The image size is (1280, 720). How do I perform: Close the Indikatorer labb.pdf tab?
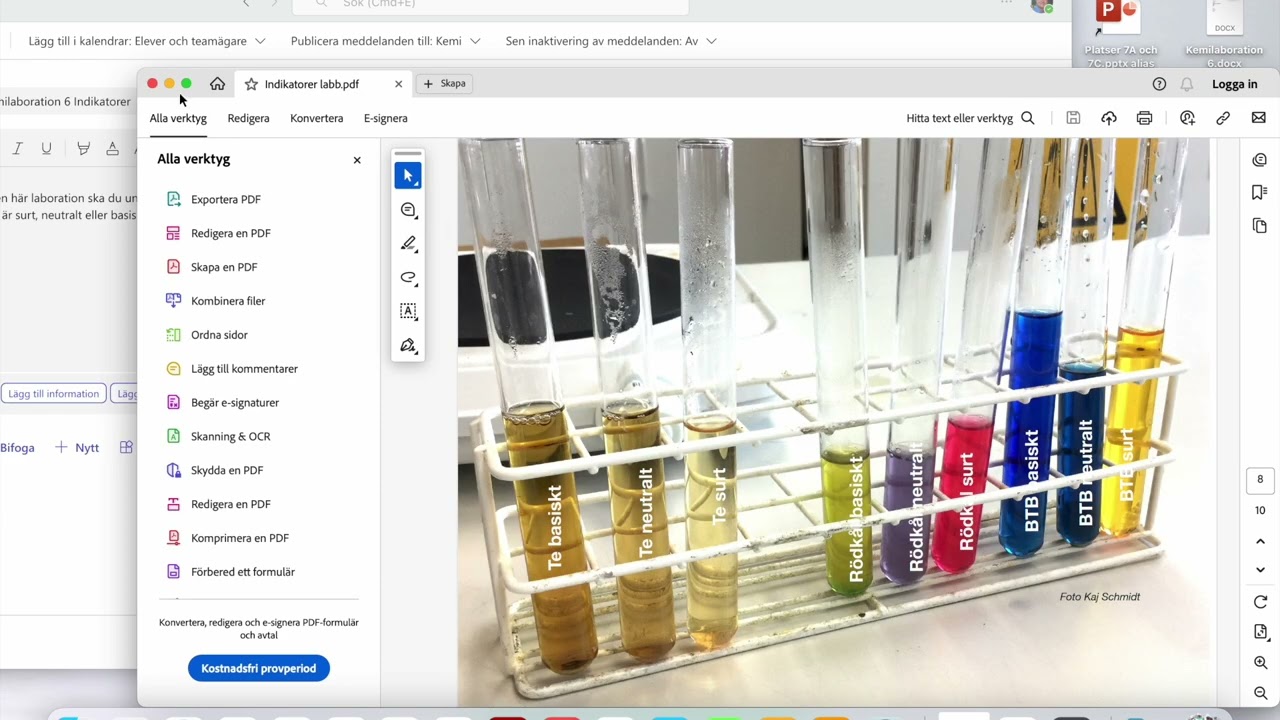[x=398, y=84]
